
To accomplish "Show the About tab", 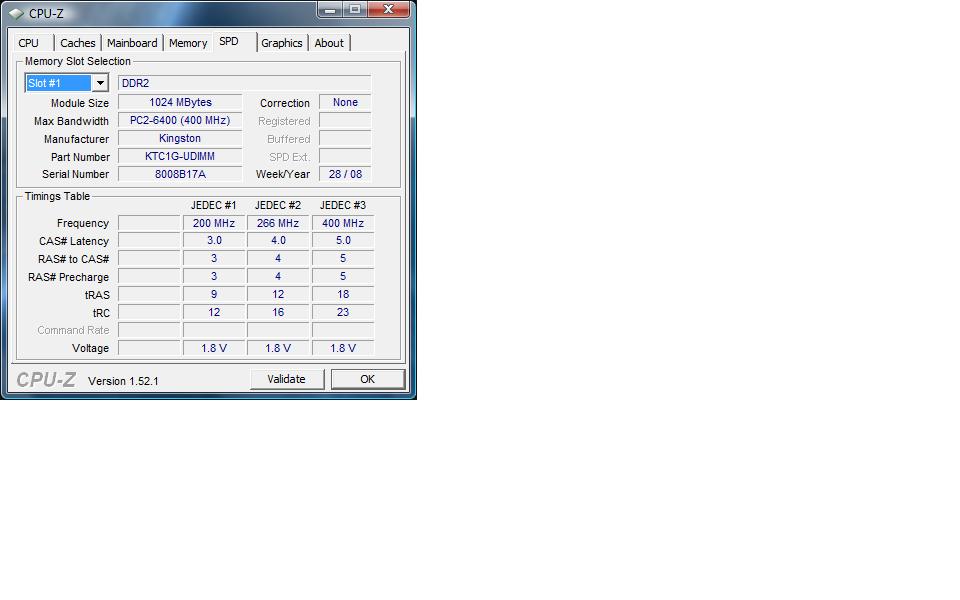I will (329, 43).
